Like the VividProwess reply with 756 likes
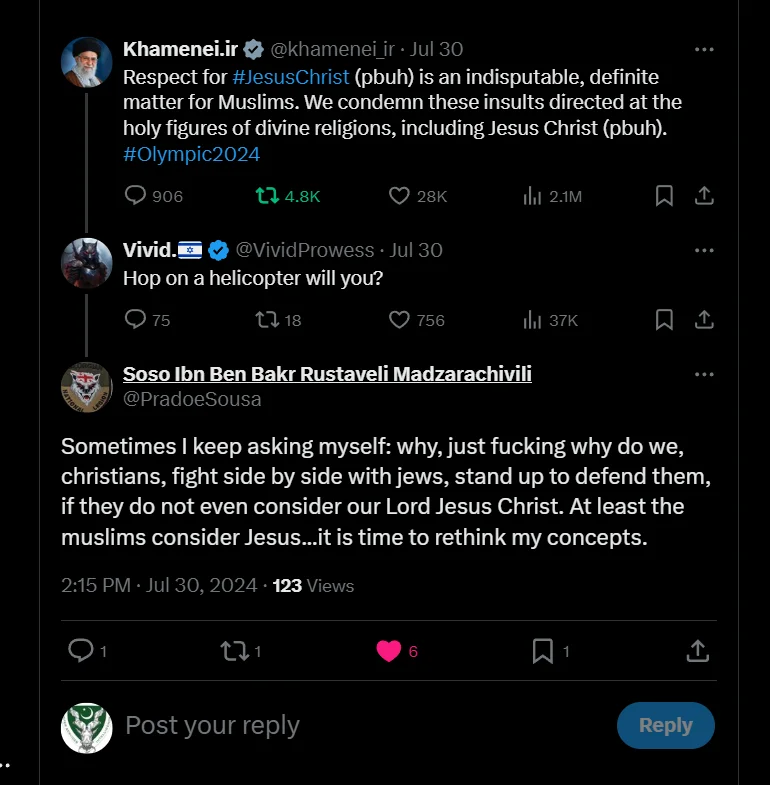770x785 pixels. [399, 320]
